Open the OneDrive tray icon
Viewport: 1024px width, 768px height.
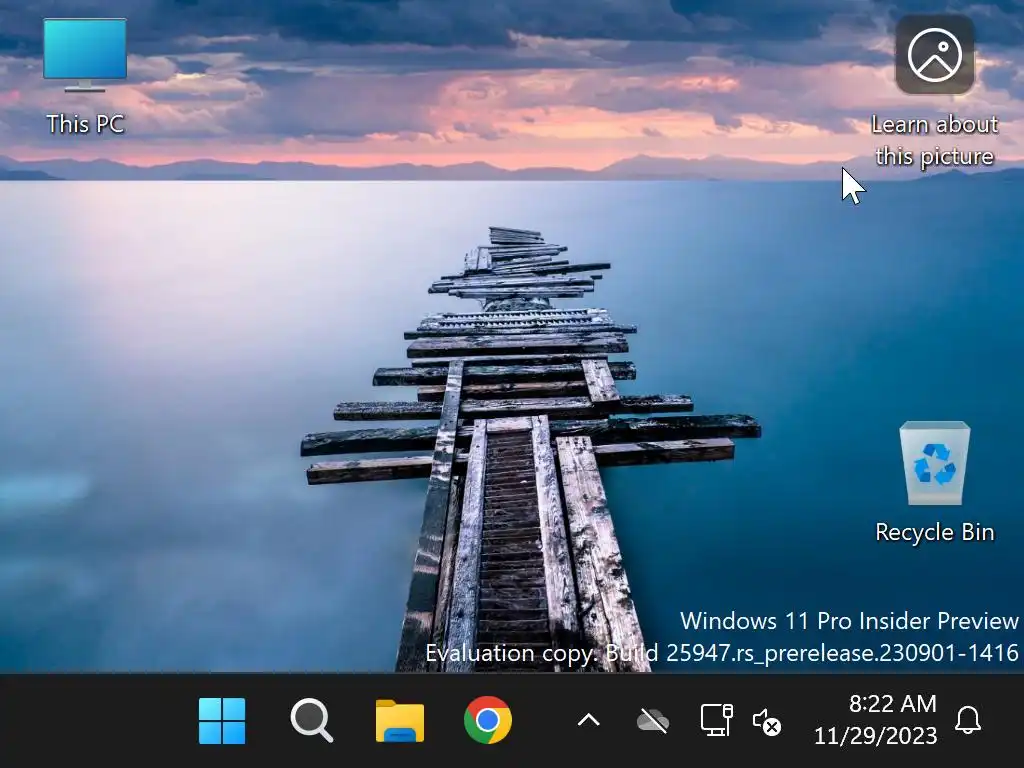[x=652, y=721]
